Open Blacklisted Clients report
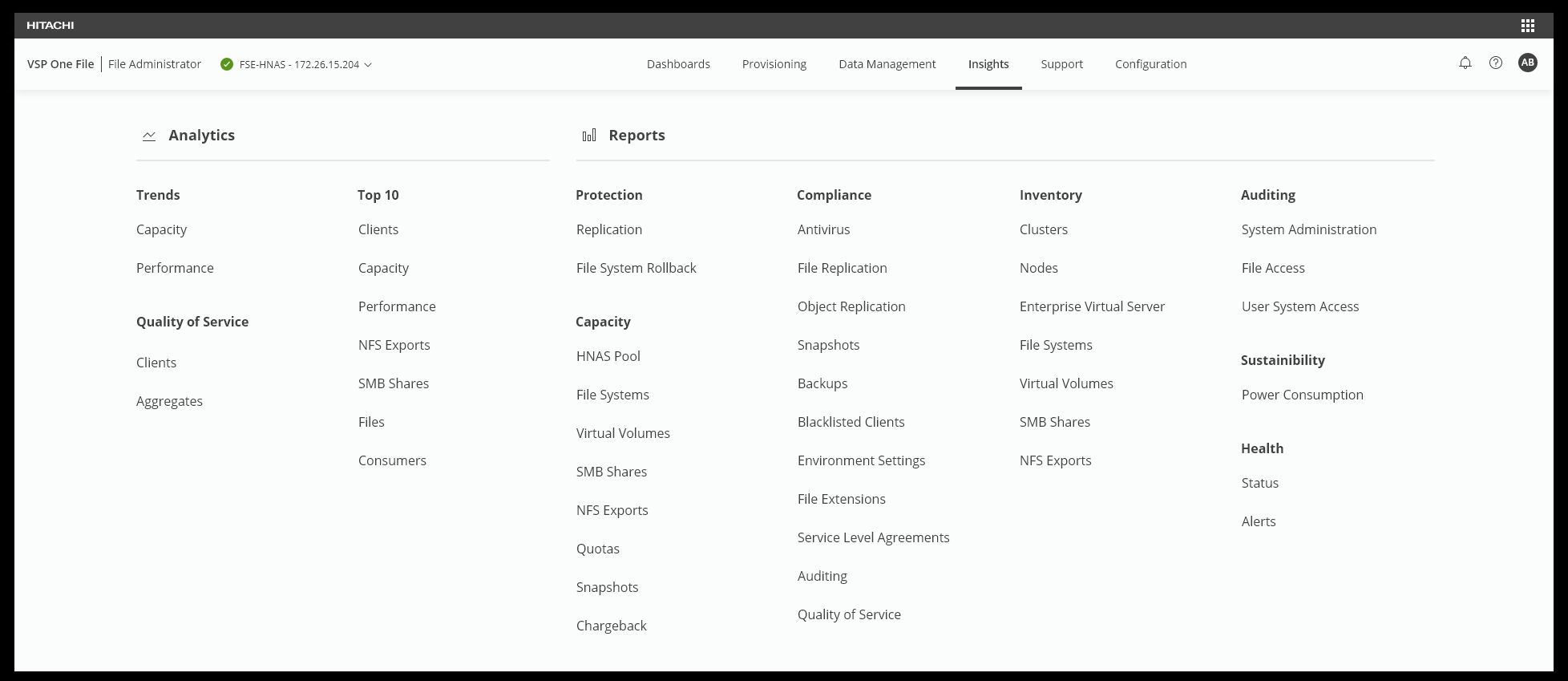 pyautogui.click(x=851, y=422)
